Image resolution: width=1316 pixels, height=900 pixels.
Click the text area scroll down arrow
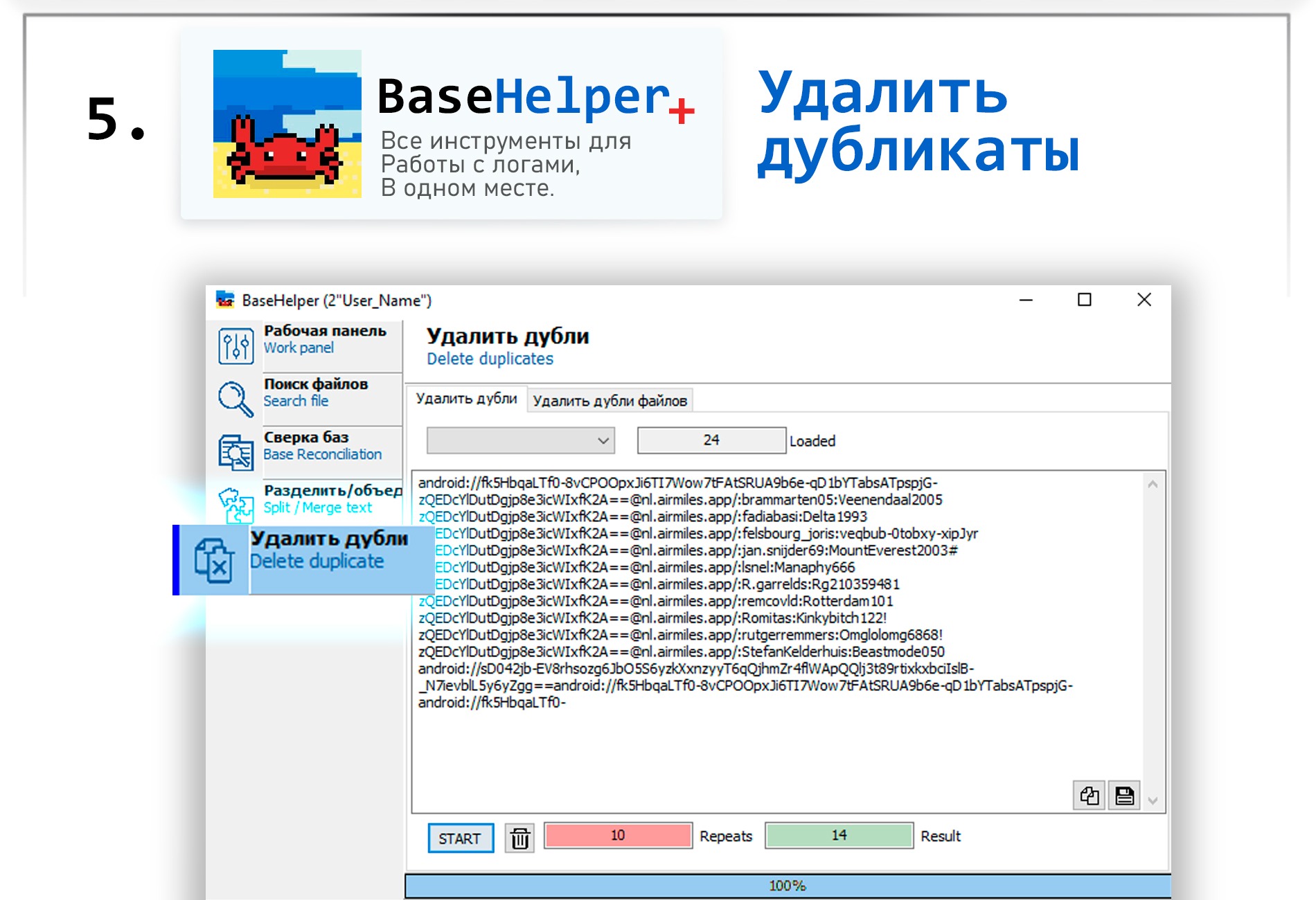coord(1153,801)
